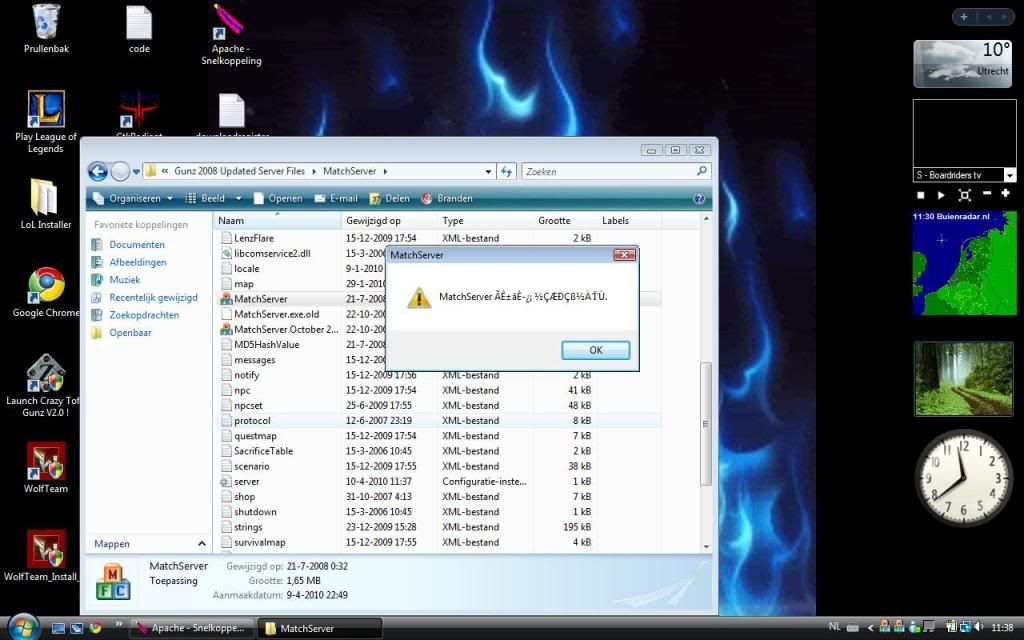This screenshot has height=640, width=1024.
Task: Click the help question mark icon in Explorer
Action: (x=699, y=198)
